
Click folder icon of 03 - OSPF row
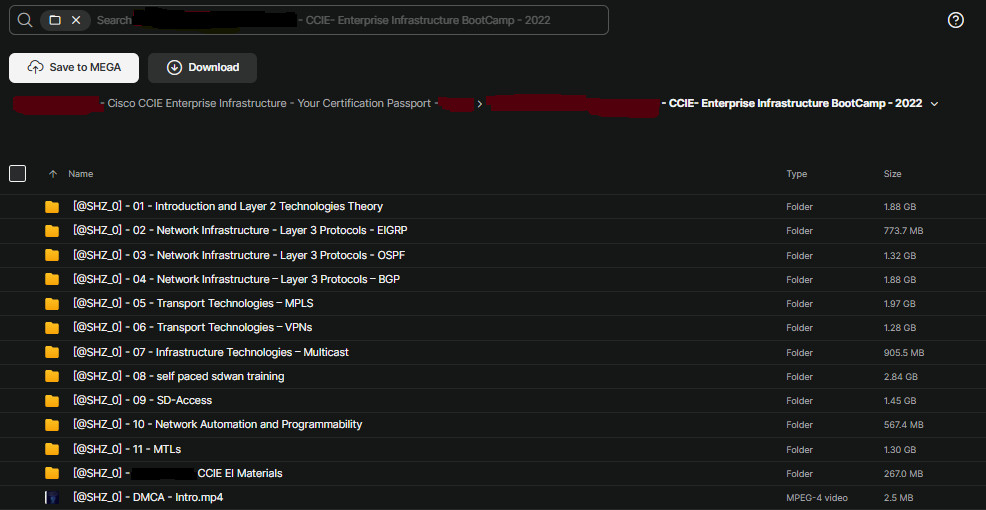tap(52, 255)
